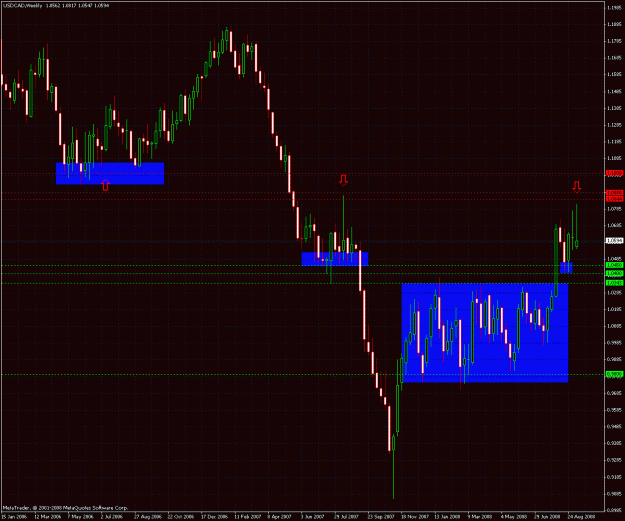Click the 17 Dec 2006 date label

point(214,517)
